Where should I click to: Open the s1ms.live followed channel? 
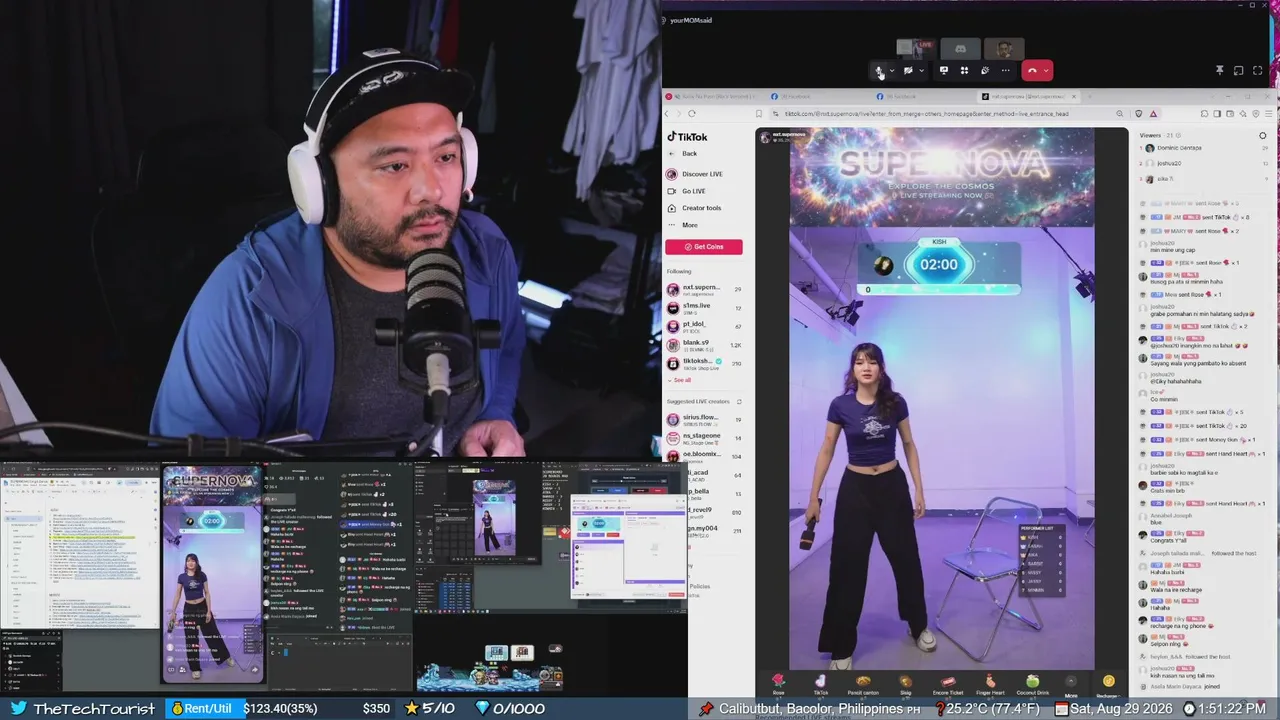(704, 308)
